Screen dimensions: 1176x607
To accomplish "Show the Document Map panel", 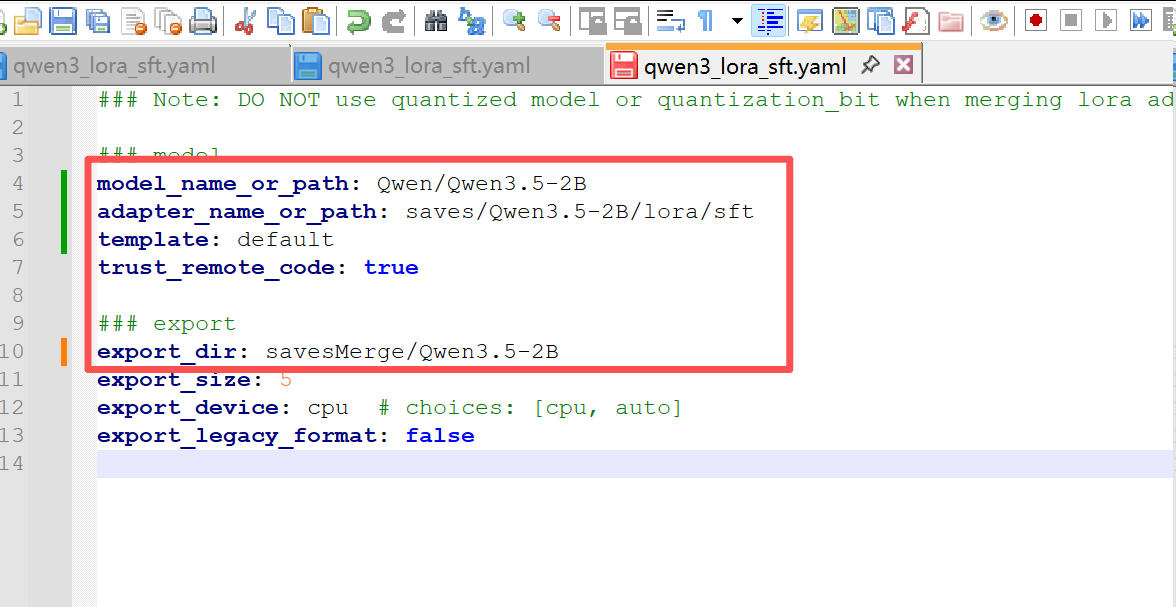I will click(846, 20).
